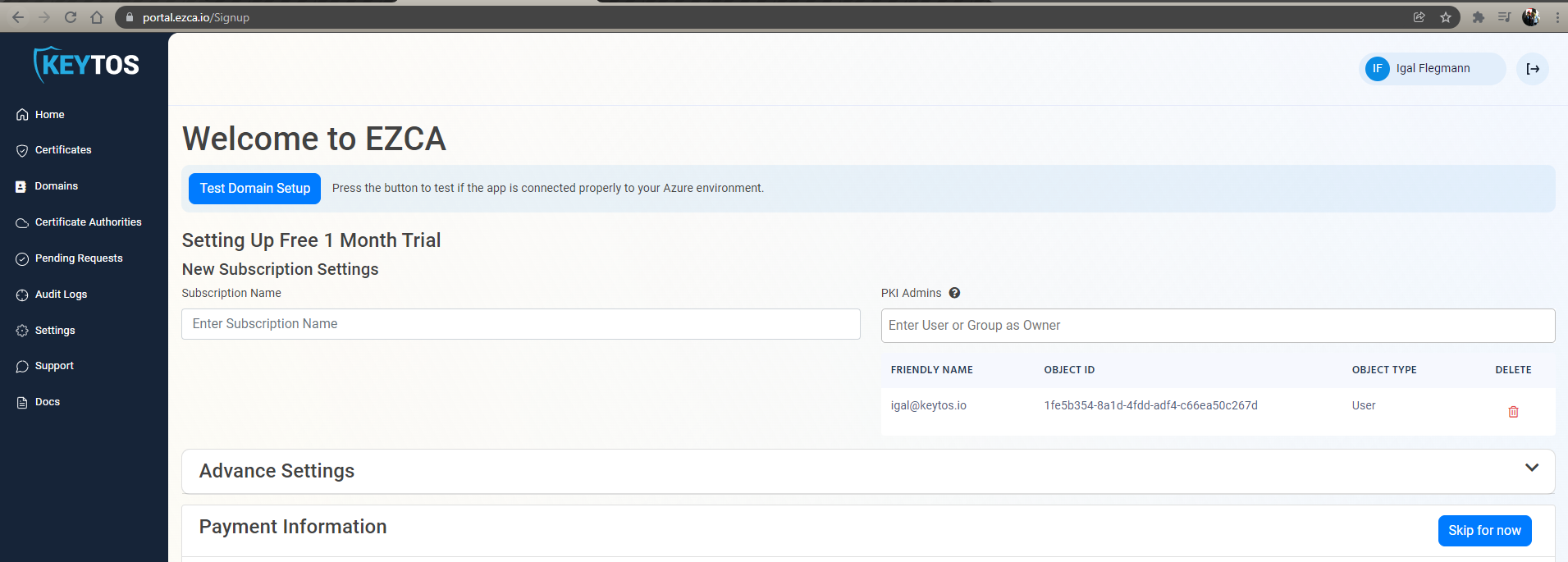Click the red trash delete icon
The width and height of the screenshot is (1568, 562).
click(1513, 412)
